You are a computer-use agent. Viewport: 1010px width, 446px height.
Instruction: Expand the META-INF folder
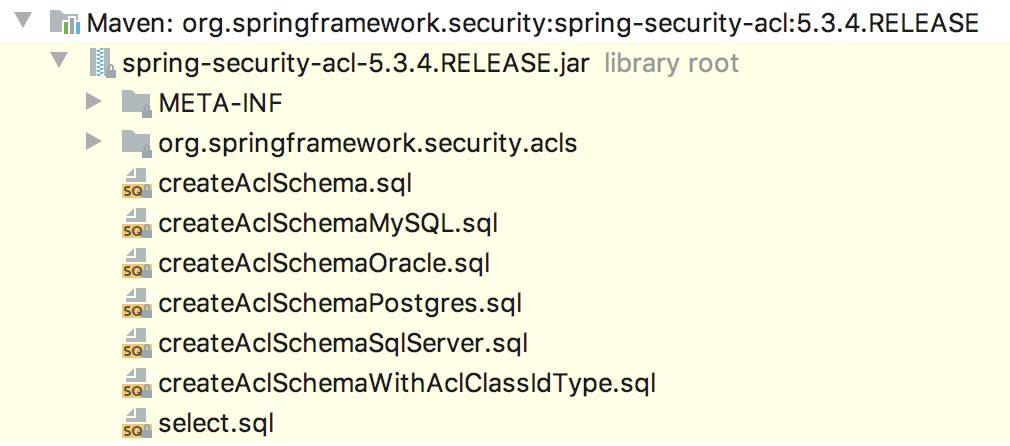tap(95, 102)
